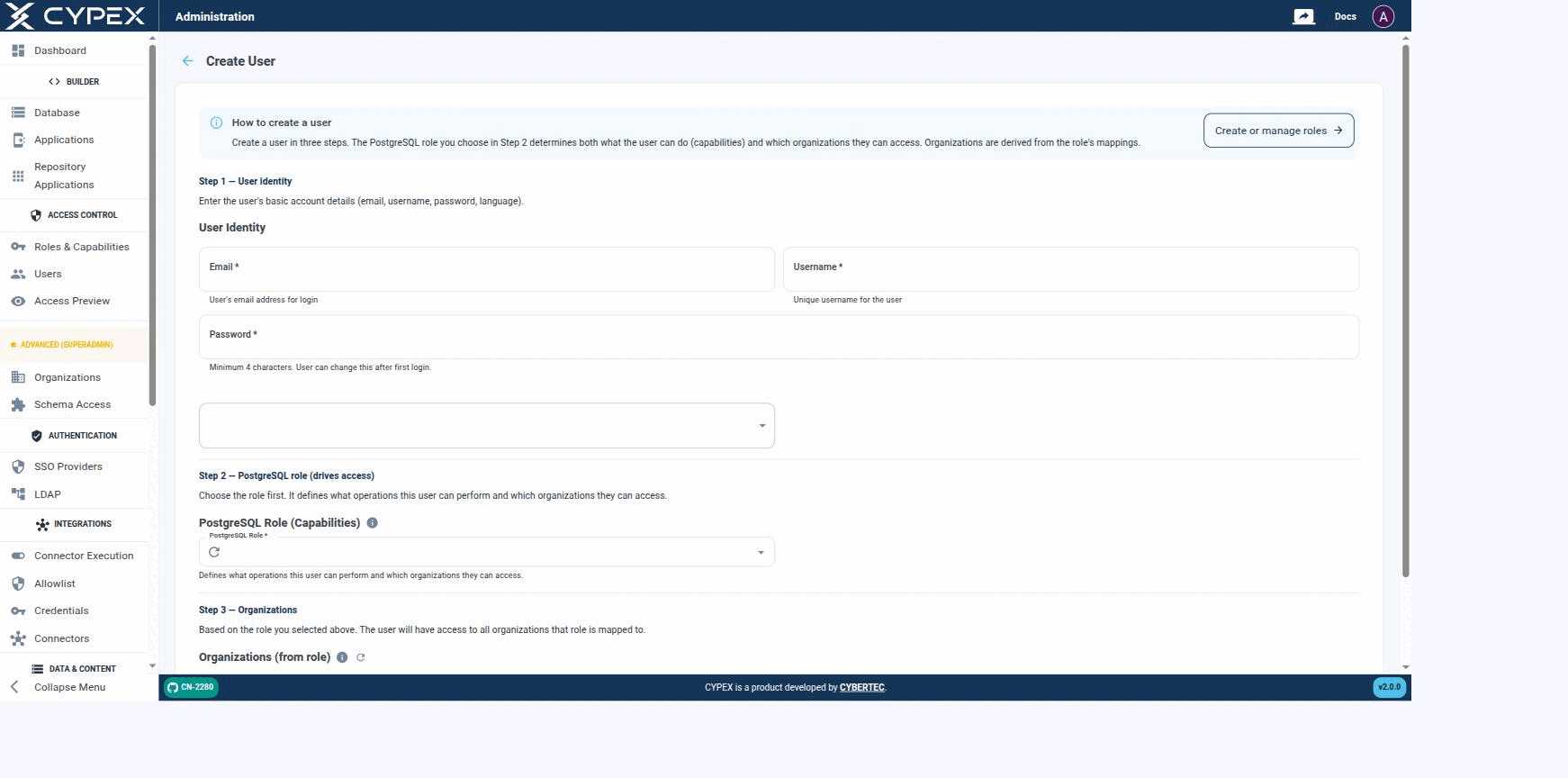1568x778 pixels.
Task: Click Docs link in top bar
Action: pyautogui.click(x=1345, y=16)
